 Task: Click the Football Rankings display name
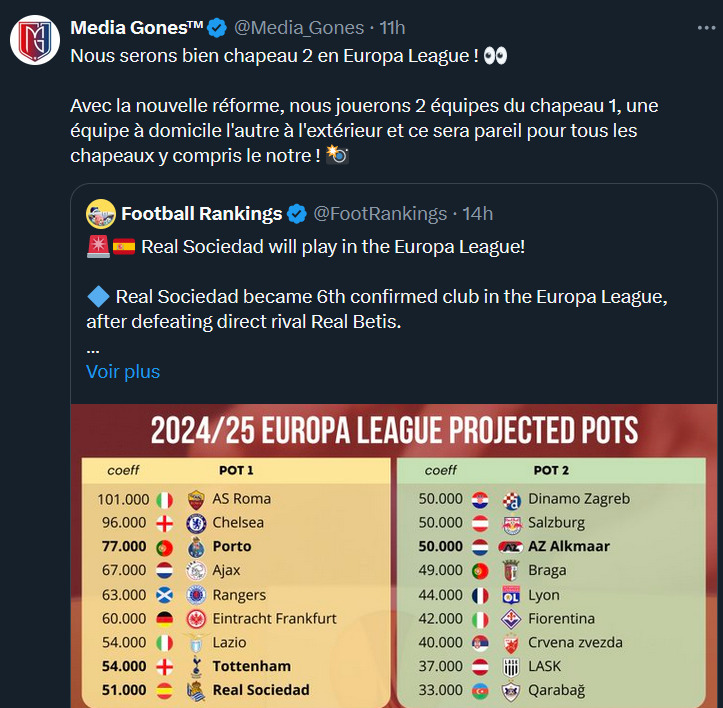pos(201,214)
